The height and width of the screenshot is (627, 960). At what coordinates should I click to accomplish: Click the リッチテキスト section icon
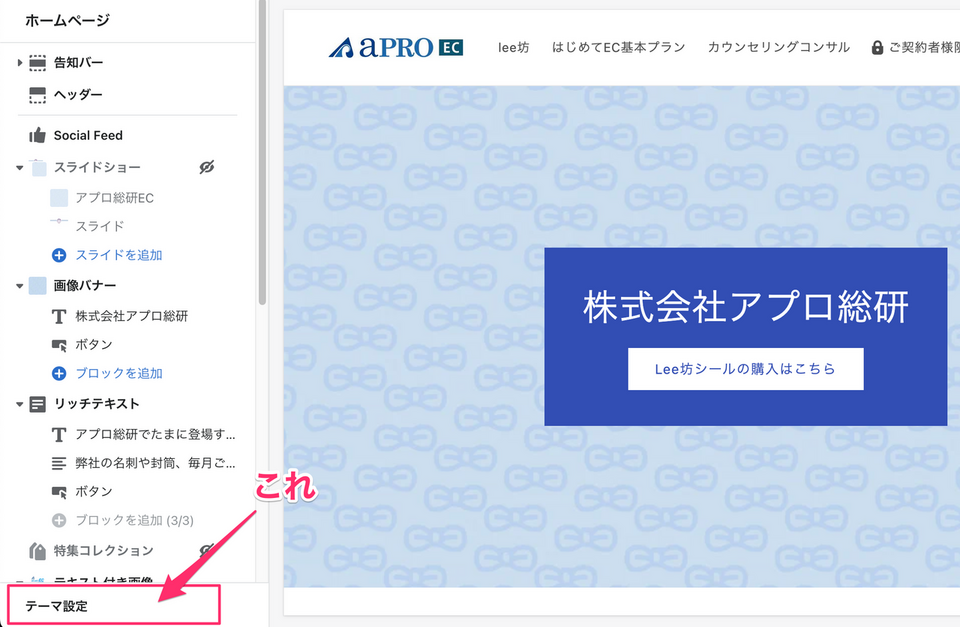point(37,404)
